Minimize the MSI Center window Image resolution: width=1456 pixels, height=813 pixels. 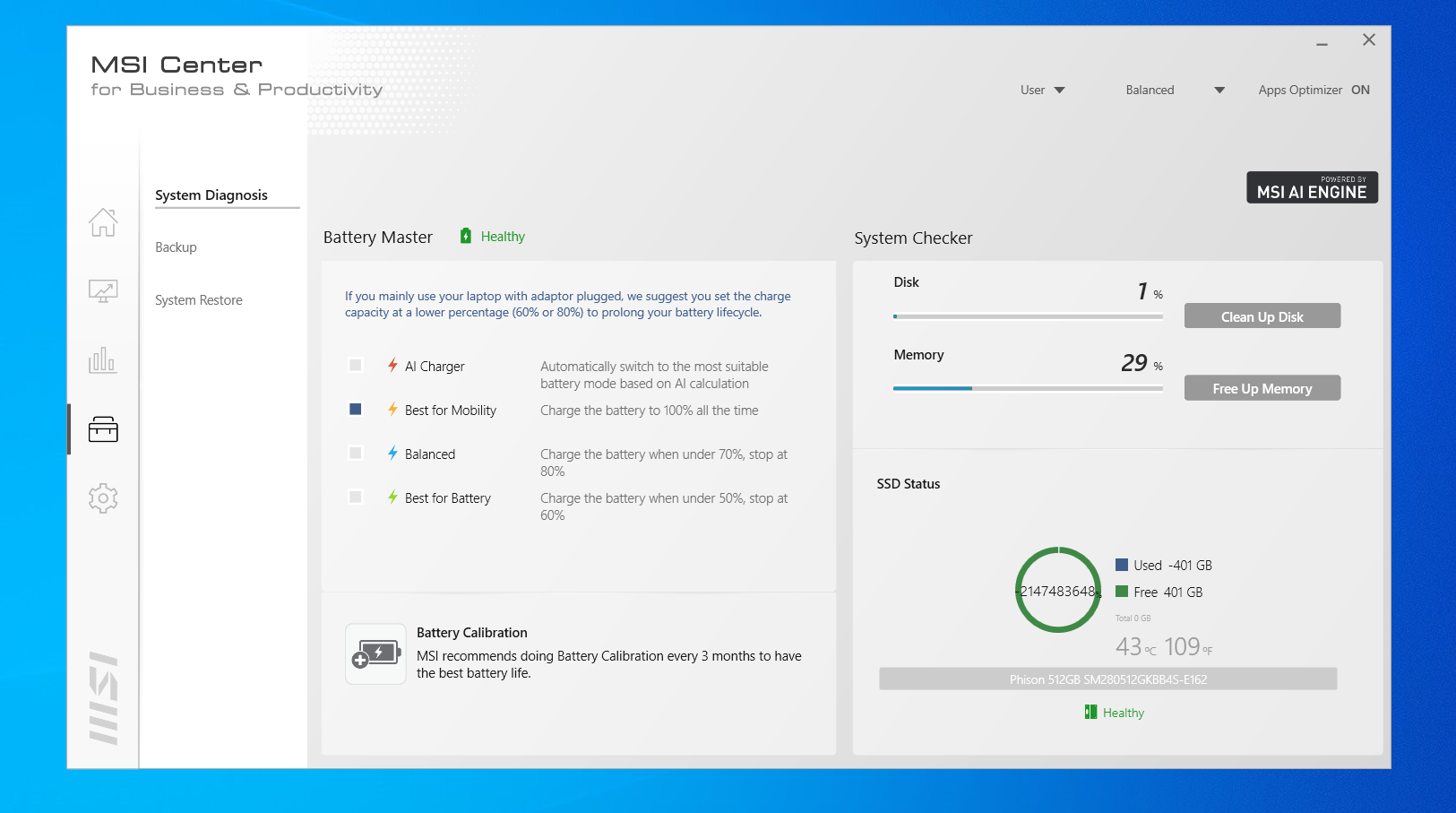click(x=1322, y=44)
